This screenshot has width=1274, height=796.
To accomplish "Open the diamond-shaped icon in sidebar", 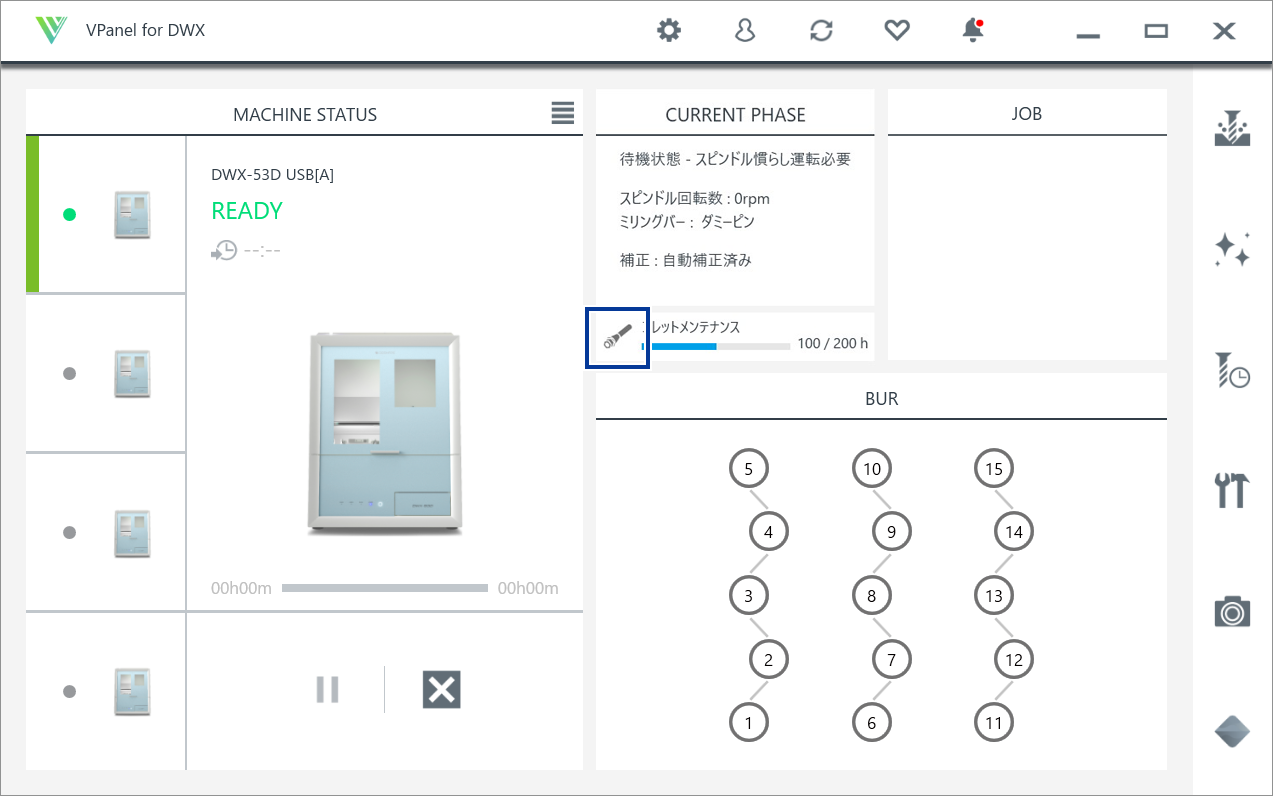I will coord(1233,731).
